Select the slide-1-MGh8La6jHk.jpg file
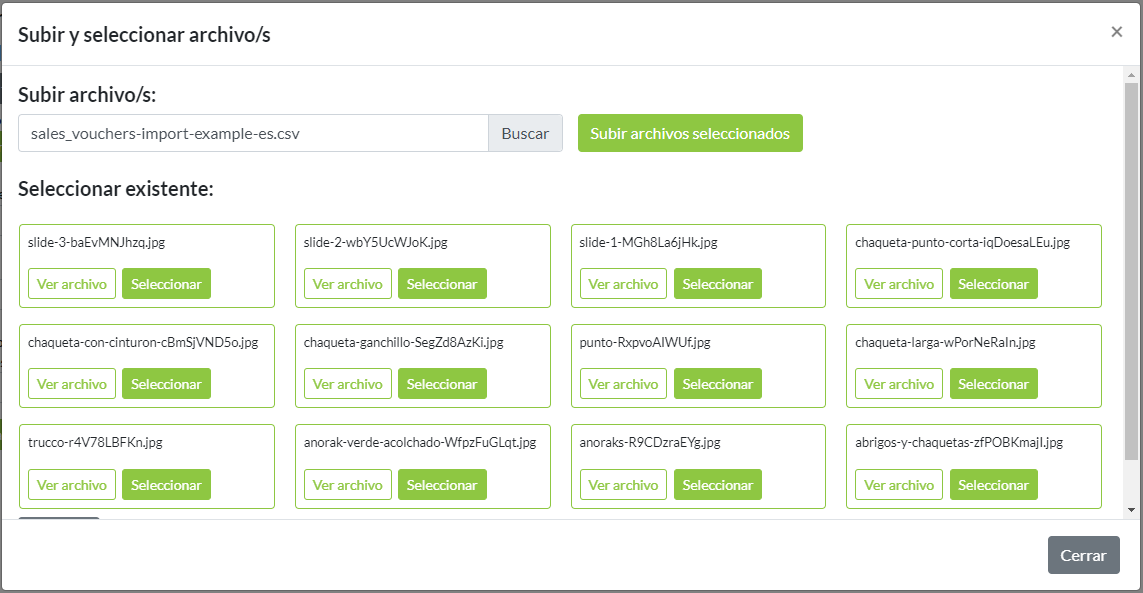The height and width of the screenshot is (593, 1143). [717, 284]
